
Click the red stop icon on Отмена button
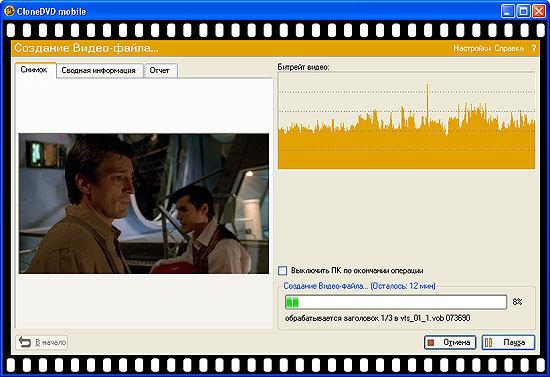(431, 342)
